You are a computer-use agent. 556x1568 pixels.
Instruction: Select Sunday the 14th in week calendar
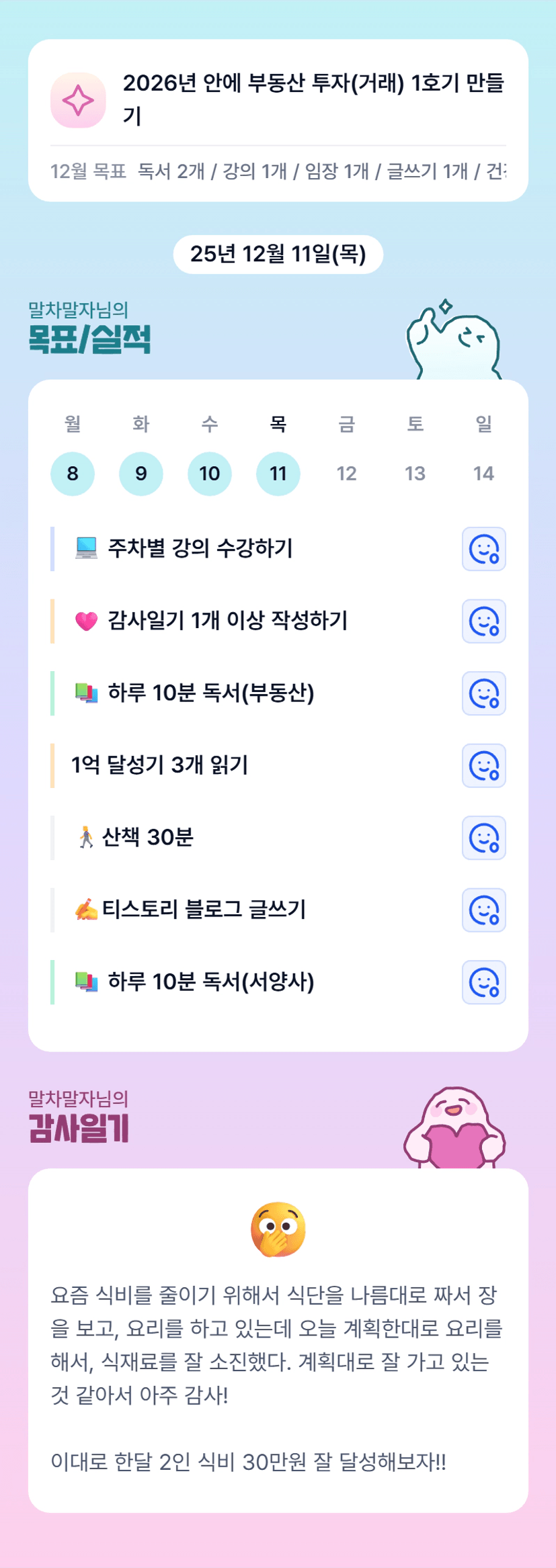tap(483, 474)
